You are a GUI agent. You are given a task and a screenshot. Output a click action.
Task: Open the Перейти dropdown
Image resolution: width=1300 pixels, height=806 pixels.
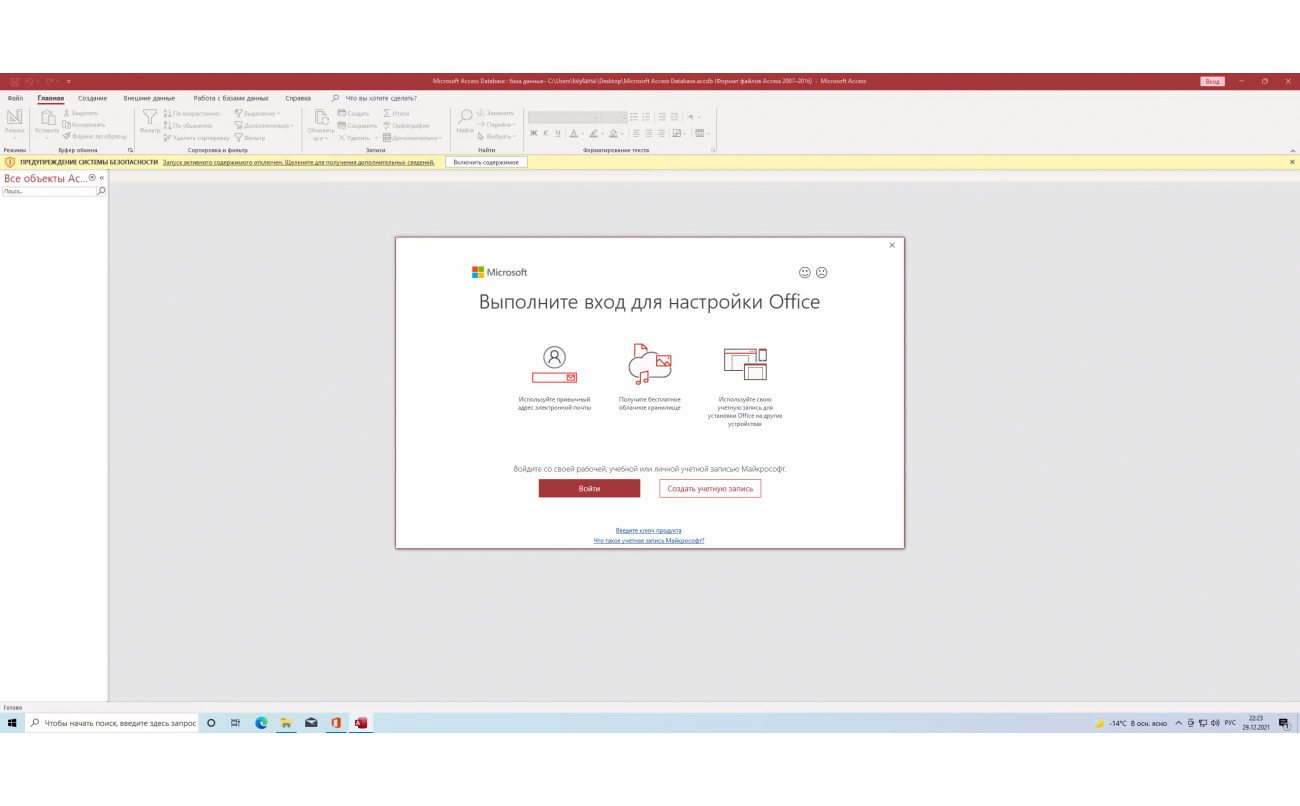[x=497, y=125]
